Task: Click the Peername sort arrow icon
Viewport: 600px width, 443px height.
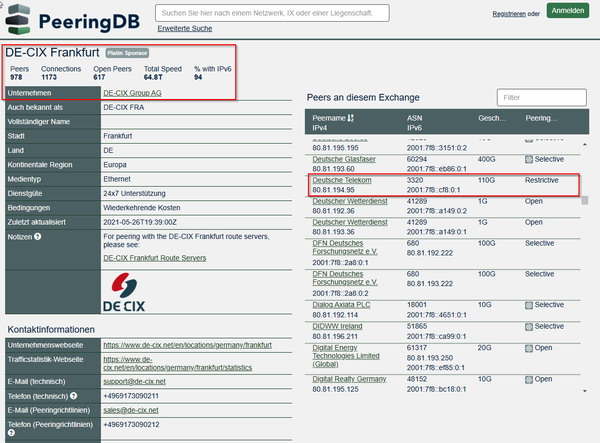Action: click(351, 118)
